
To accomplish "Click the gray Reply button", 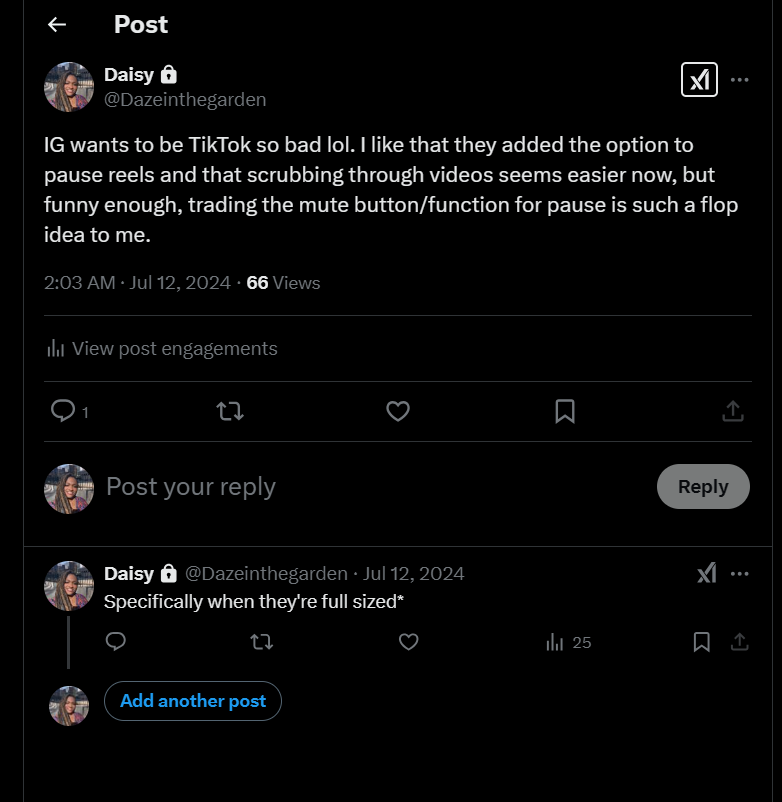I will tap(703, 486).
